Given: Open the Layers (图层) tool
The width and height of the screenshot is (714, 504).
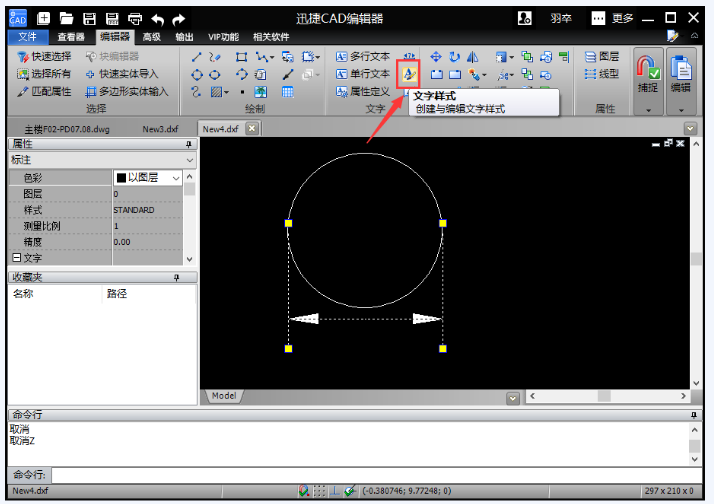Looking at the screenshot, I should pos(601,57).
